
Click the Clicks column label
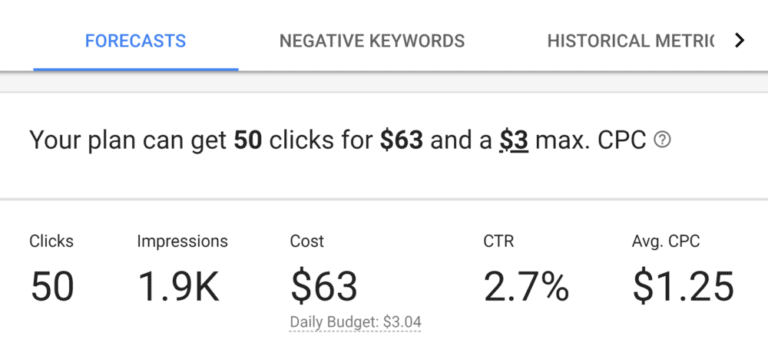point(51,241)
